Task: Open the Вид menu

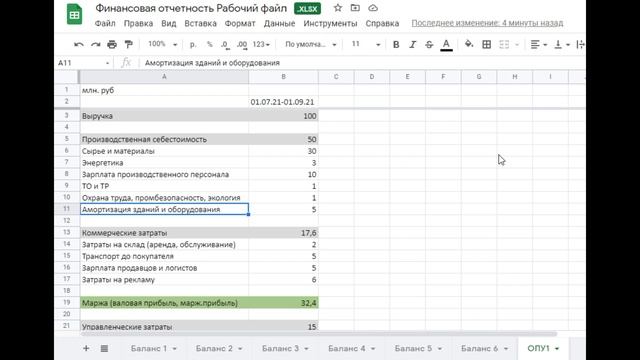Action: point(169,23)
